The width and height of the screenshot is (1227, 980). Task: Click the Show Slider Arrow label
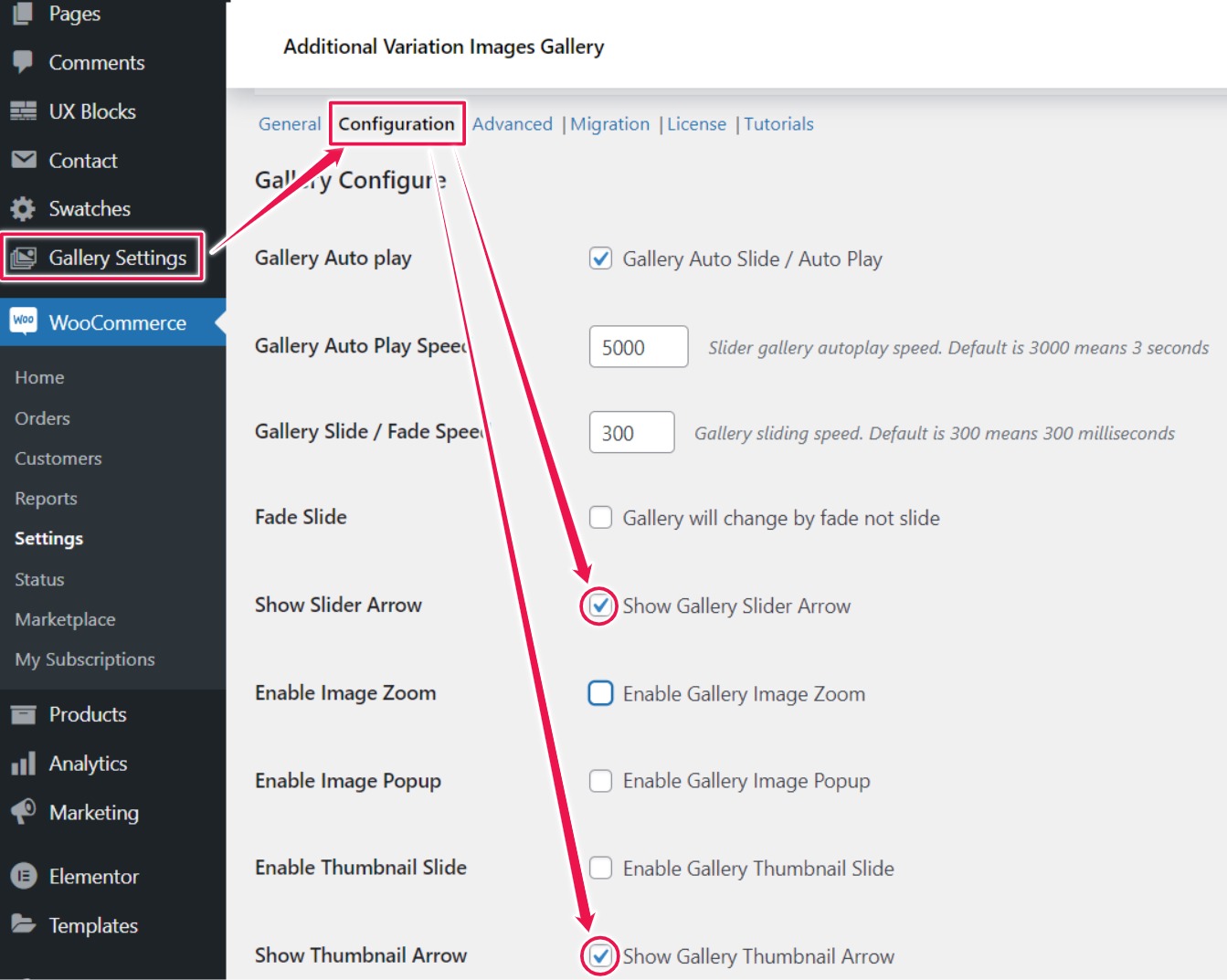pos(338,605)
